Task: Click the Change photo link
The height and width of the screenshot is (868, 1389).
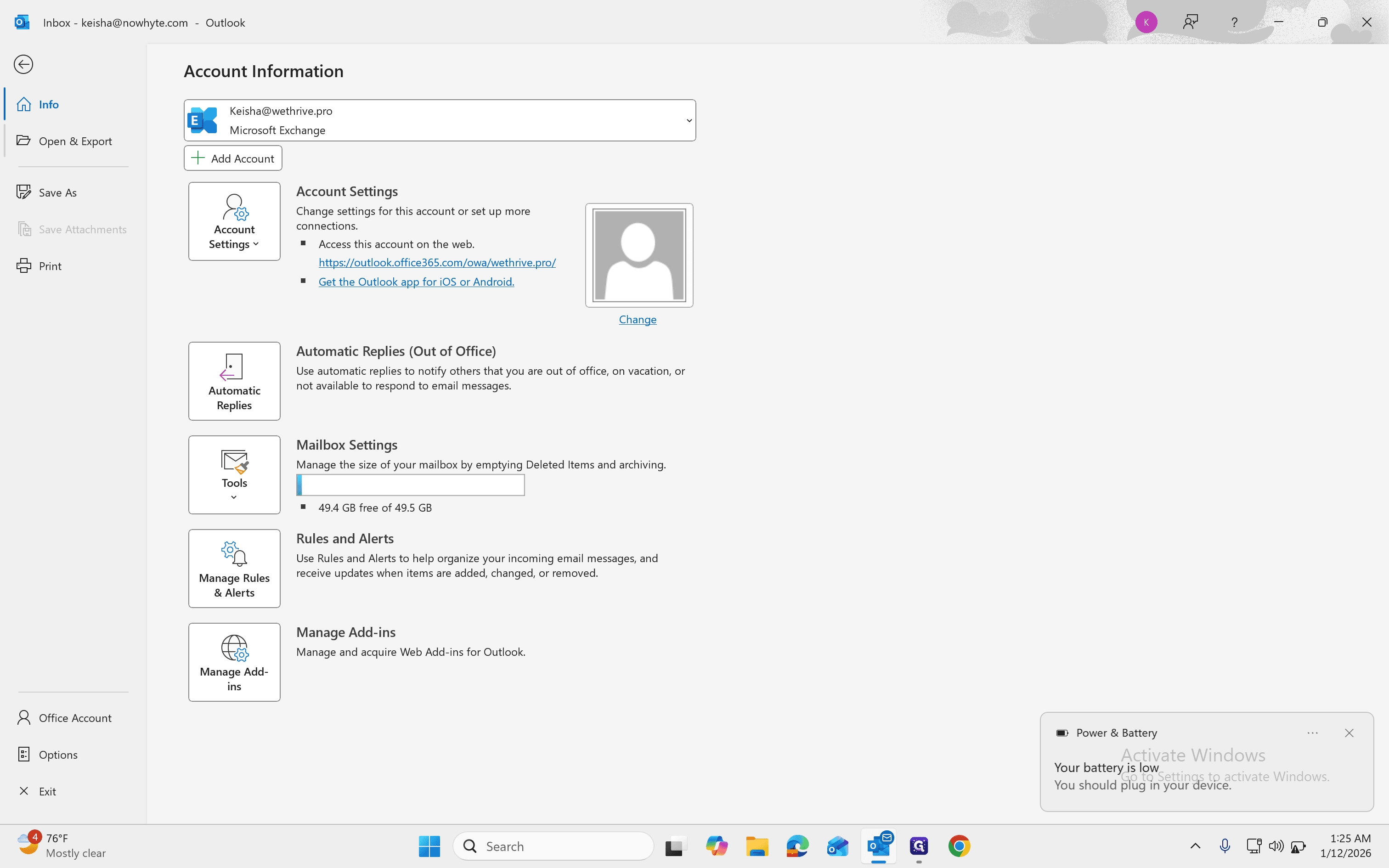Action: 638,319
